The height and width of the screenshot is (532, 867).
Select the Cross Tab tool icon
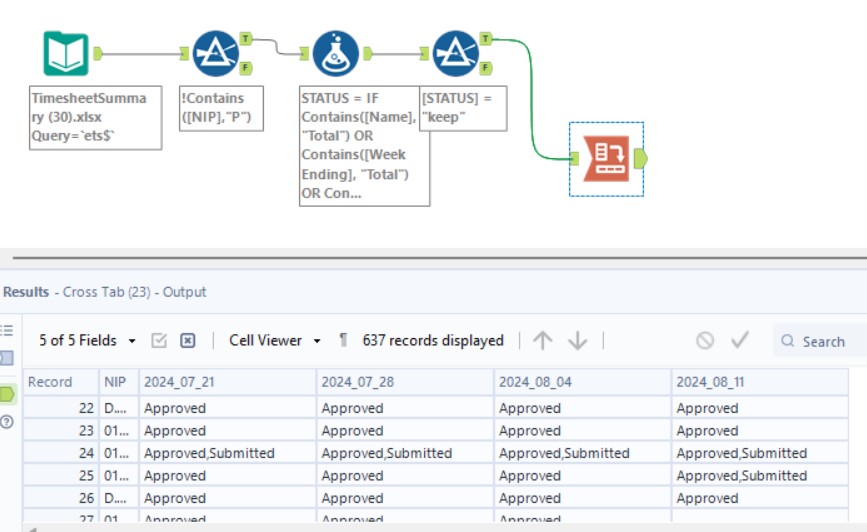[x=606, y=159]
